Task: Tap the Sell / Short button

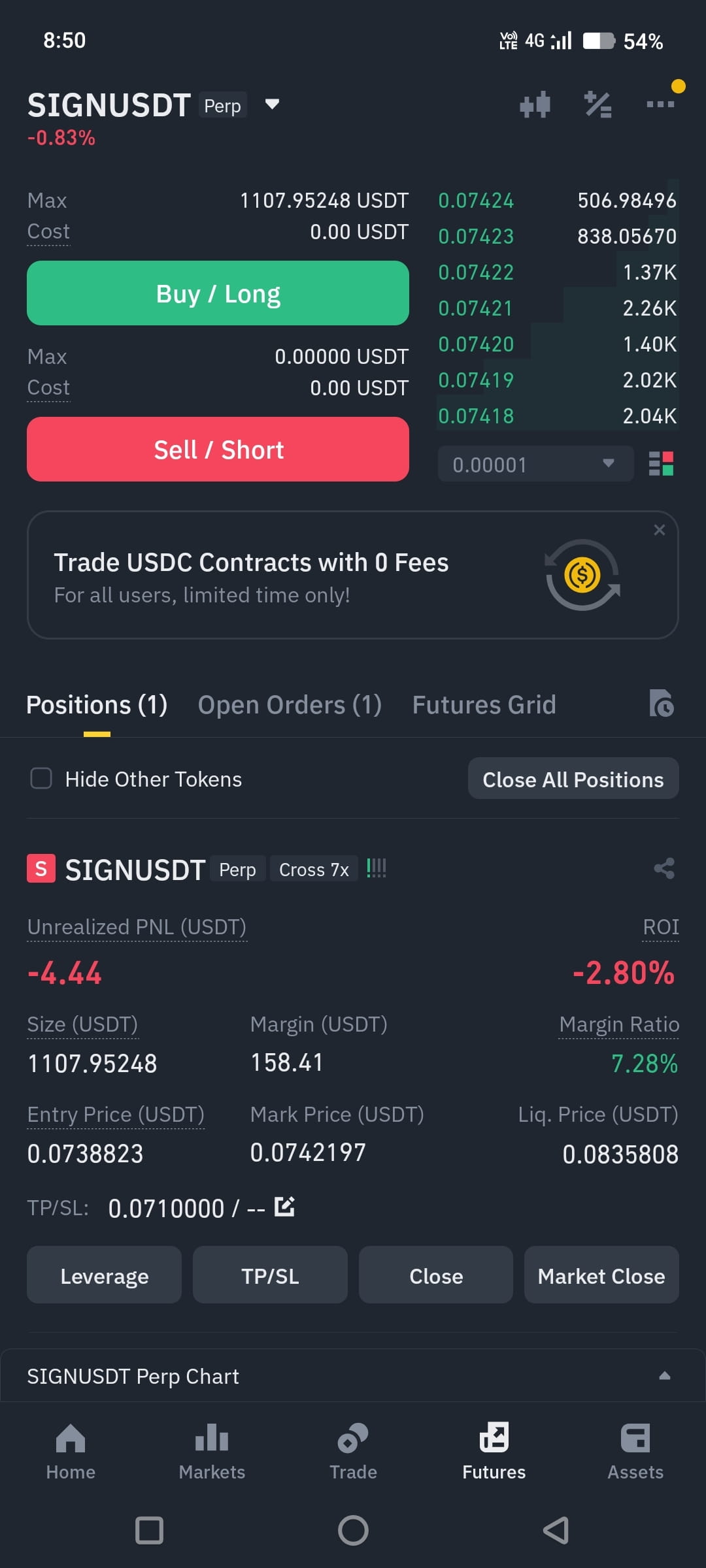Action: (218, 449)
